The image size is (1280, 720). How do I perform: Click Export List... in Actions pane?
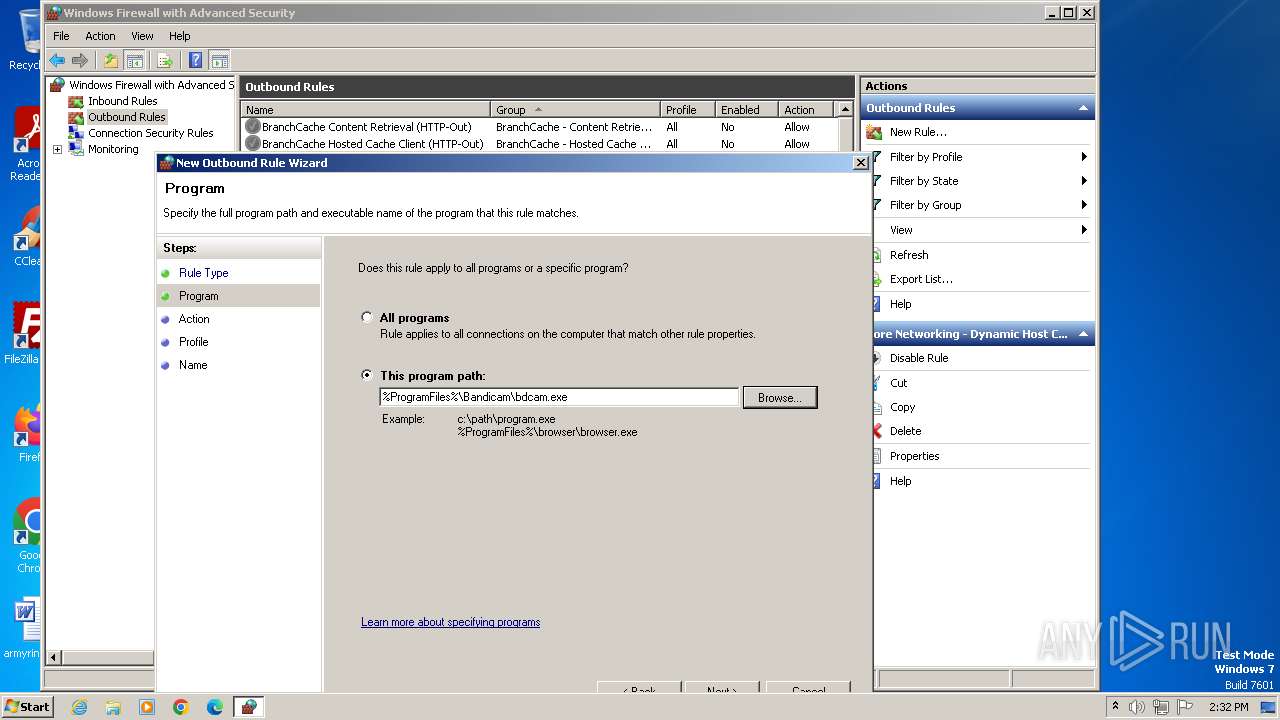[x=921, y=279]
